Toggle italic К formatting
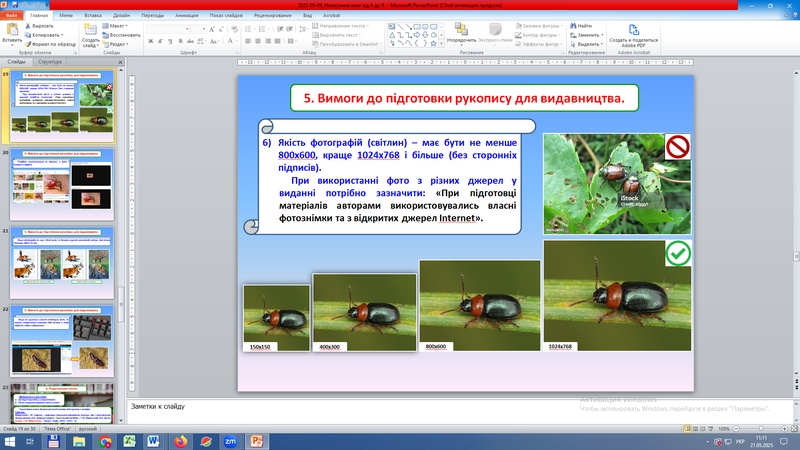The image size is (800, 450). point(160,41)
